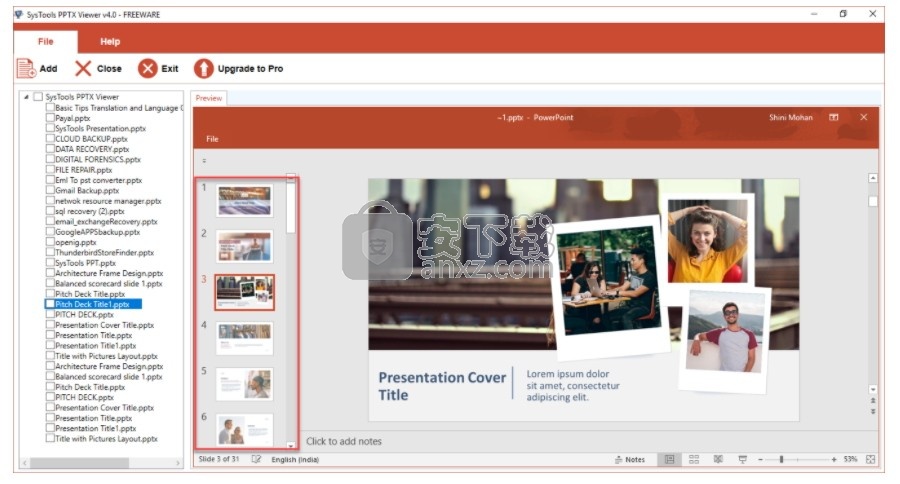900x484 pixels.
Task: Select netwok resource manager.pptx file
Action: point(108,200)
